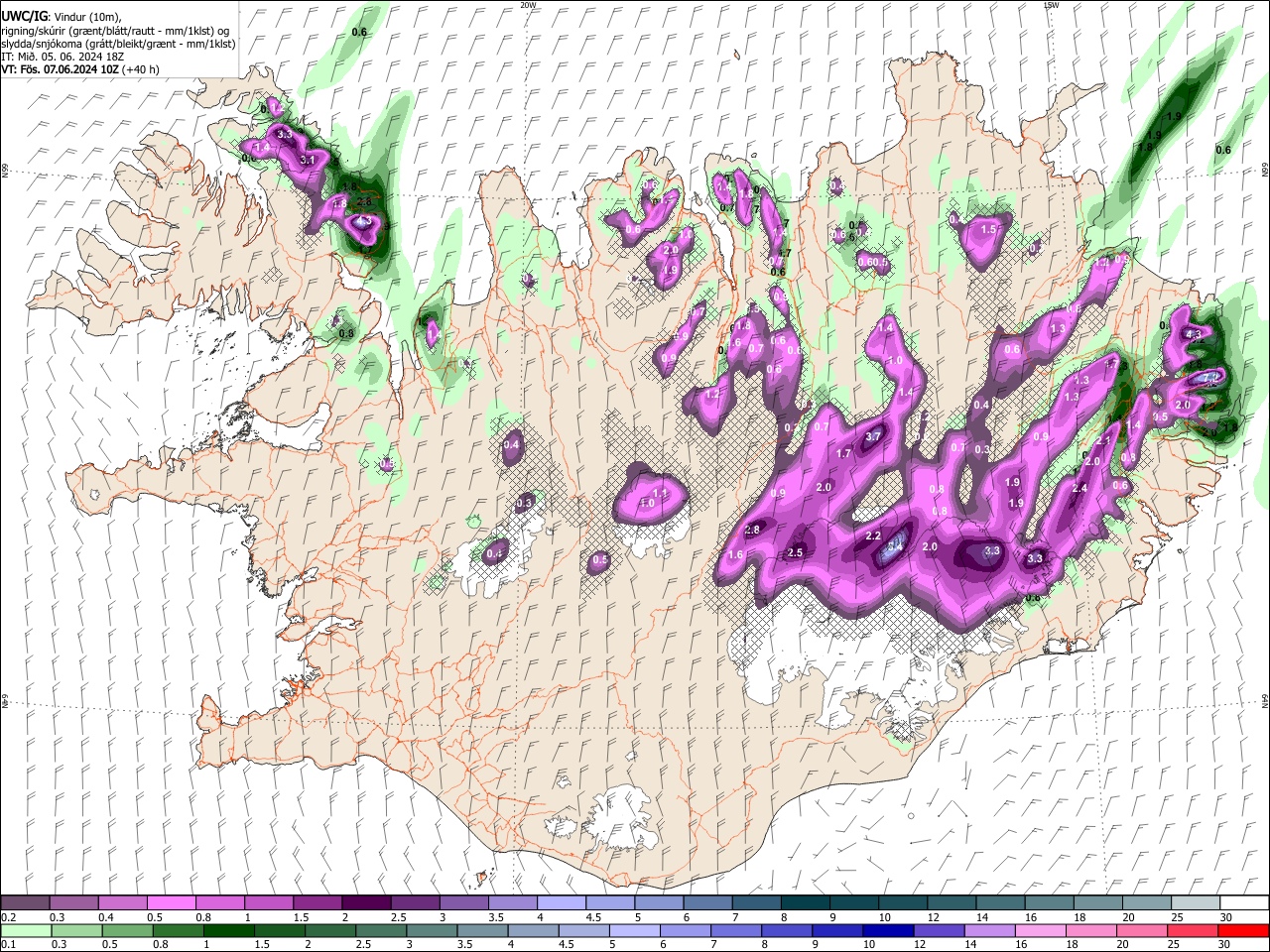Pick the slate blue 6–7 swatch, top legend row
Viewport: 1270px width, 952px height.
tap(706, 903)
